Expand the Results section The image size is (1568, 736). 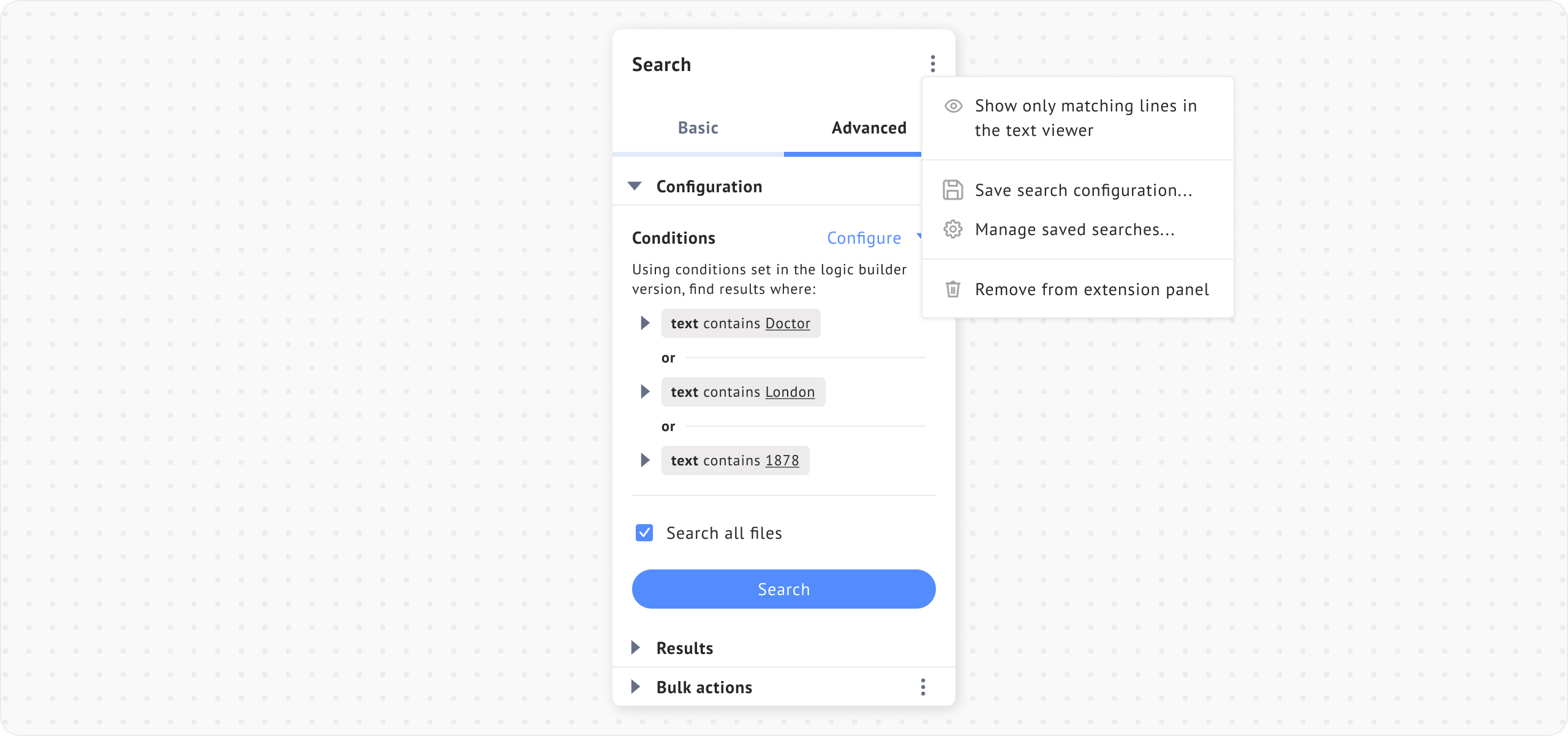[636, 648]
